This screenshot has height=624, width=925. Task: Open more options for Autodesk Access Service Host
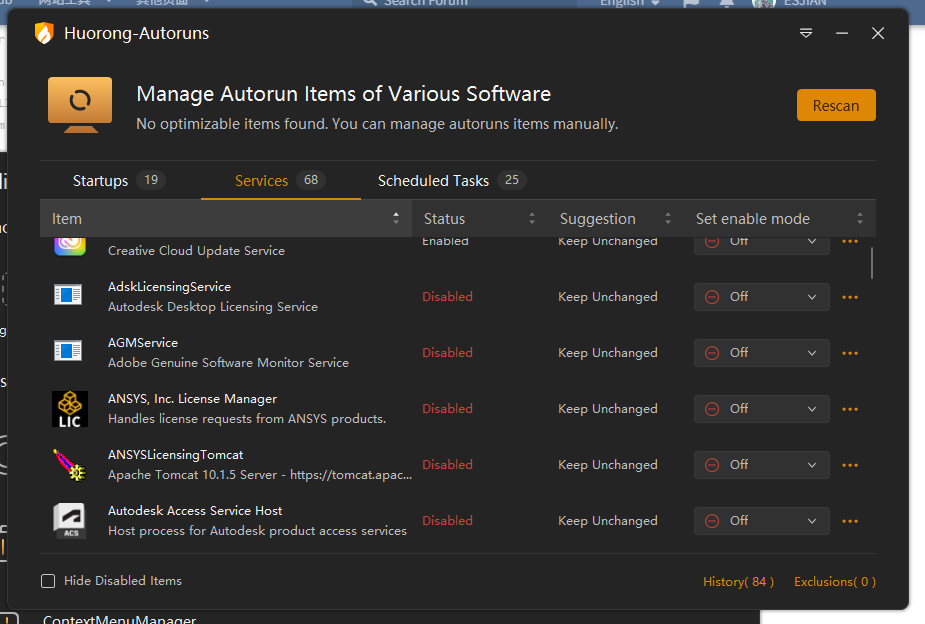coord(849,521)
